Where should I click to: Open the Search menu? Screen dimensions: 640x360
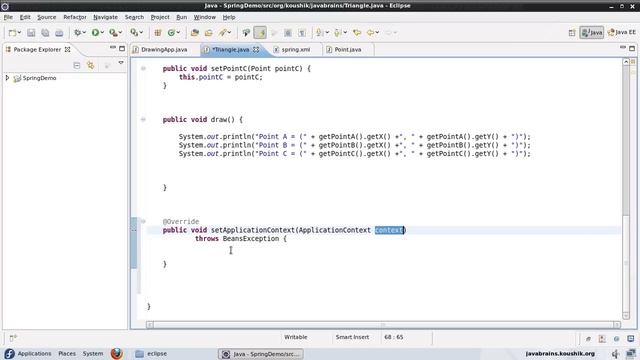click(134, 17)
